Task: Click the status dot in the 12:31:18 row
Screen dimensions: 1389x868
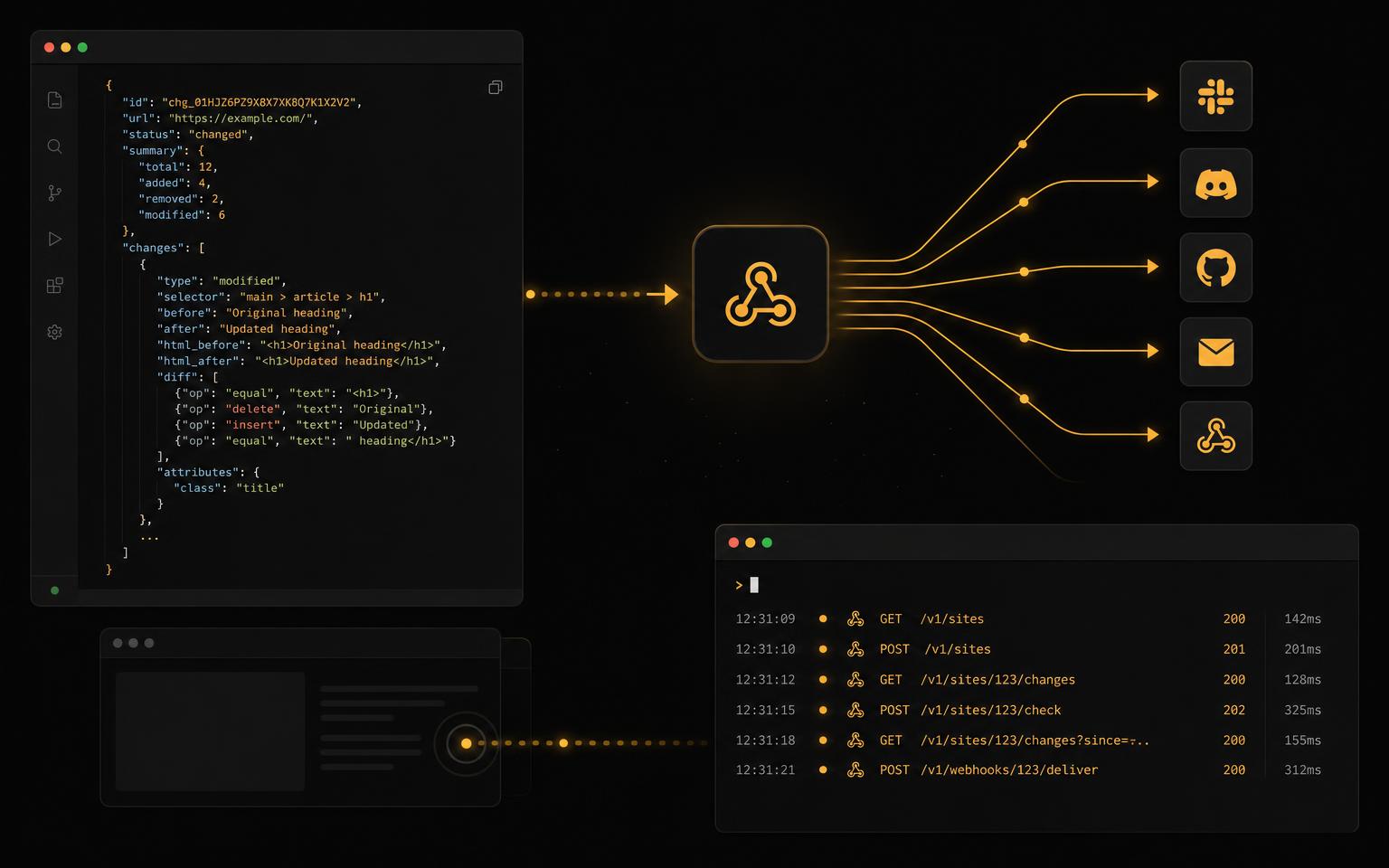Action: point(823,740)
